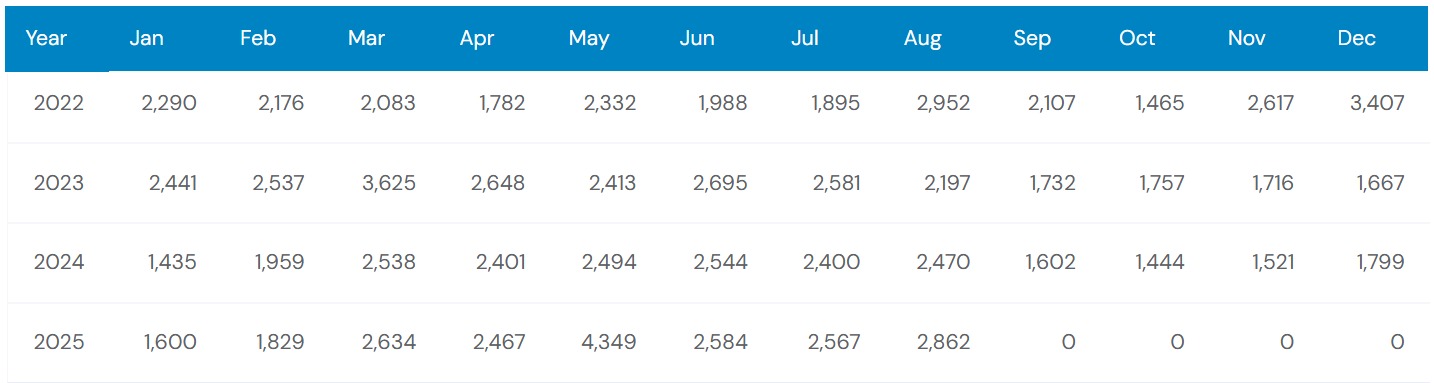Select the Dec column header
The width and height of the screenshot is (1434, 383).
click(x=1356, y=38)
